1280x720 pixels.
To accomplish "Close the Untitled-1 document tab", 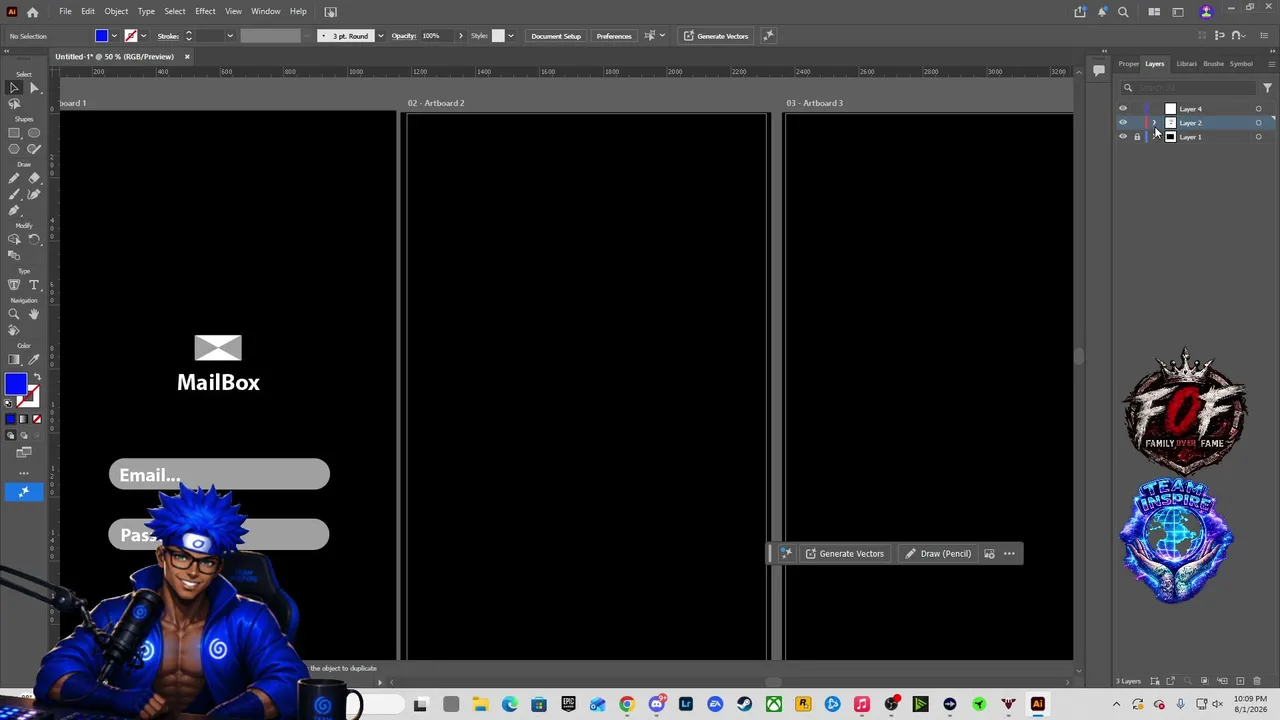I will tap(187, 56).
